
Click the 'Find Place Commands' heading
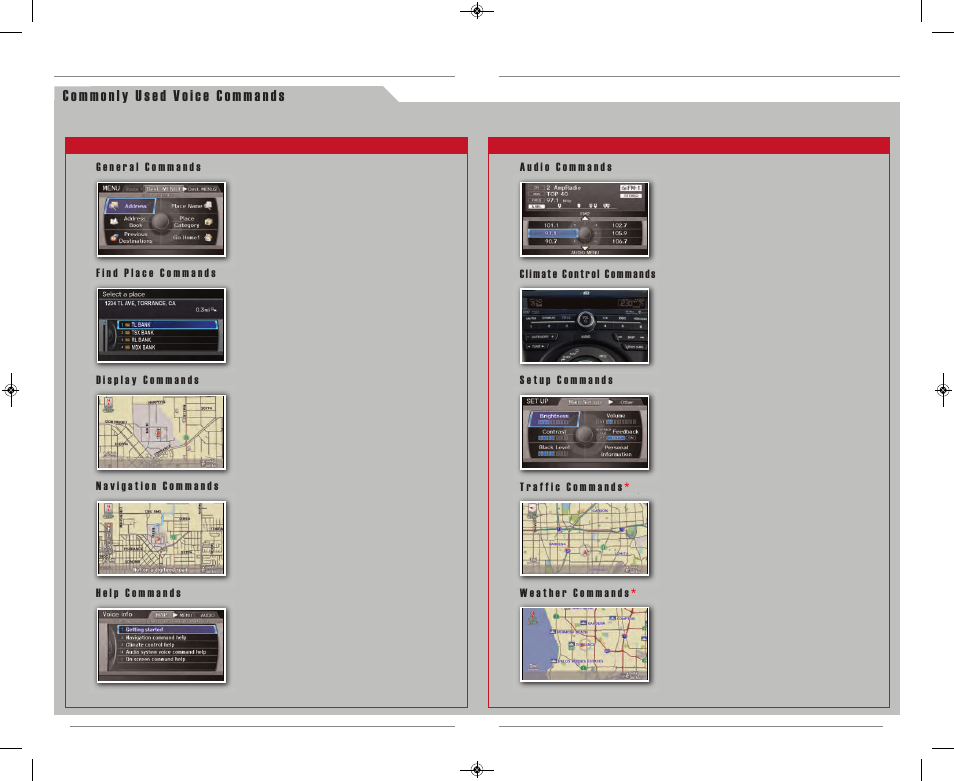[x=156, y=273]
